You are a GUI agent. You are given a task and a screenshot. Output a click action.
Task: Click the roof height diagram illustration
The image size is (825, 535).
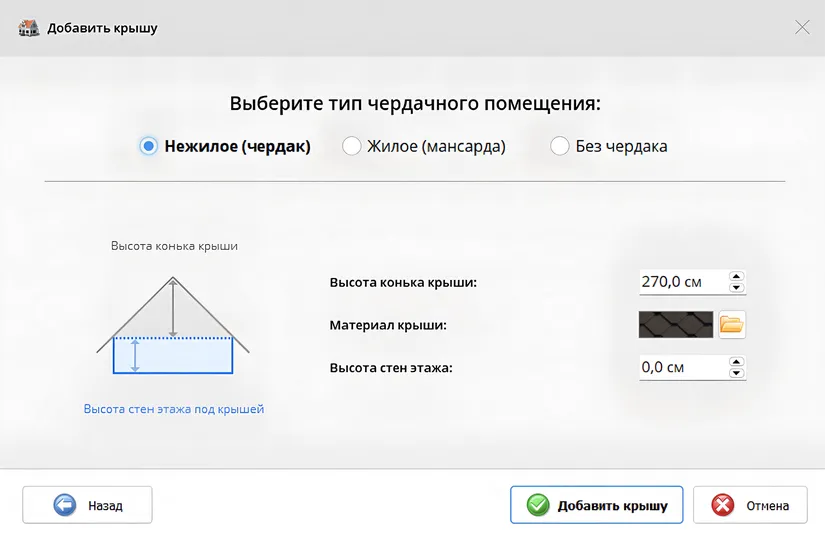pyautogui.click(x=173, y=325)
